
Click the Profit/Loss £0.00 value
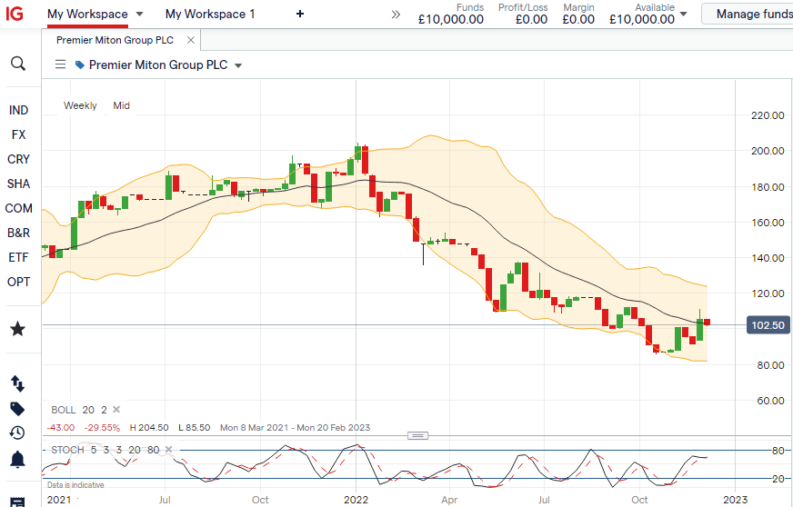(531, 19)
